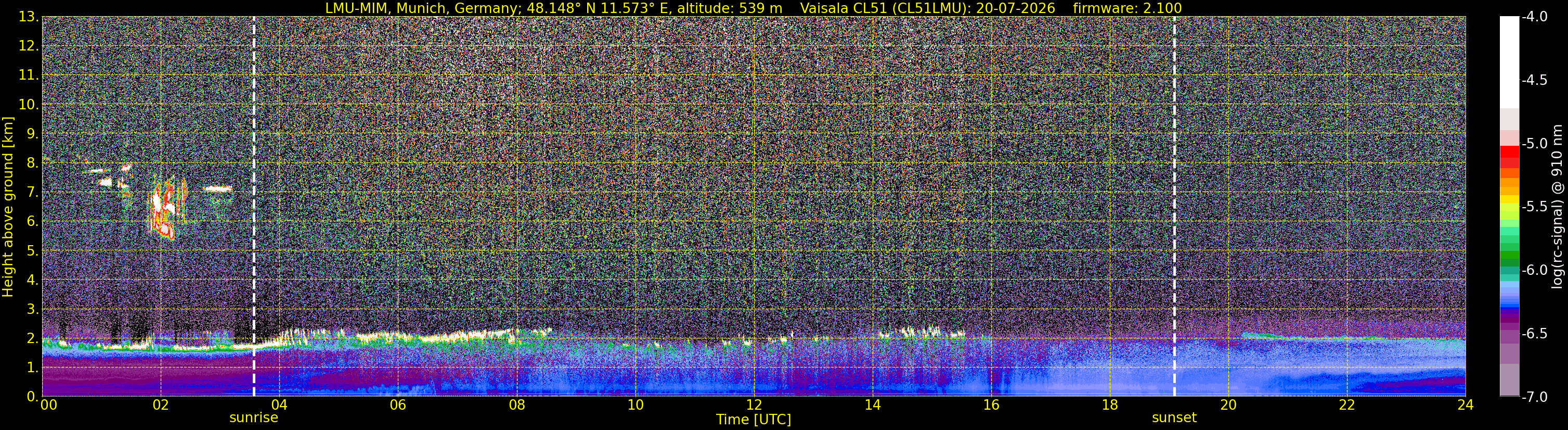The image size is (1568, 430).
Task: Click the time tick label '02'
Action: 160,405
